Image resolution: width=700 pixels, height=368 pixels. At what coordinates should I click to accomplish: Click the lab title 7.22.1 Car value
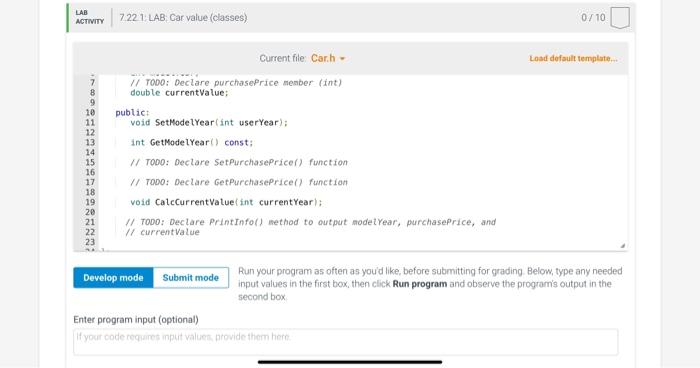coord(183,17)
